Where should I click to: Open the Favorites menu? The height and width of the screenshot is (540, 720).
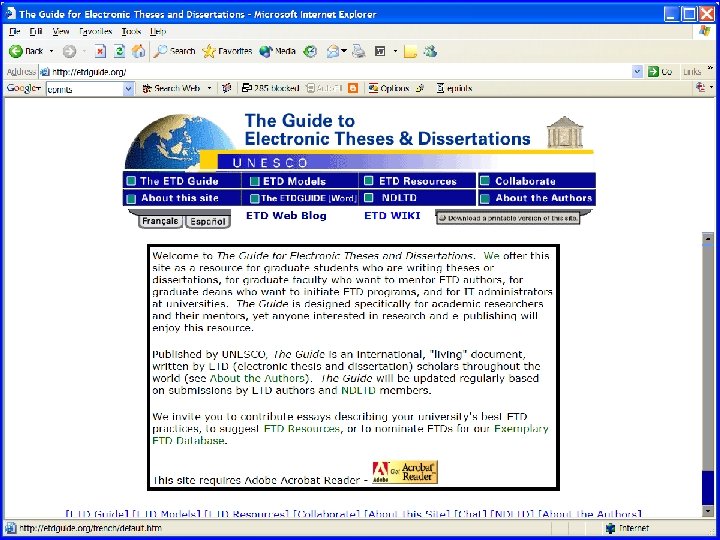coord(96,32)
